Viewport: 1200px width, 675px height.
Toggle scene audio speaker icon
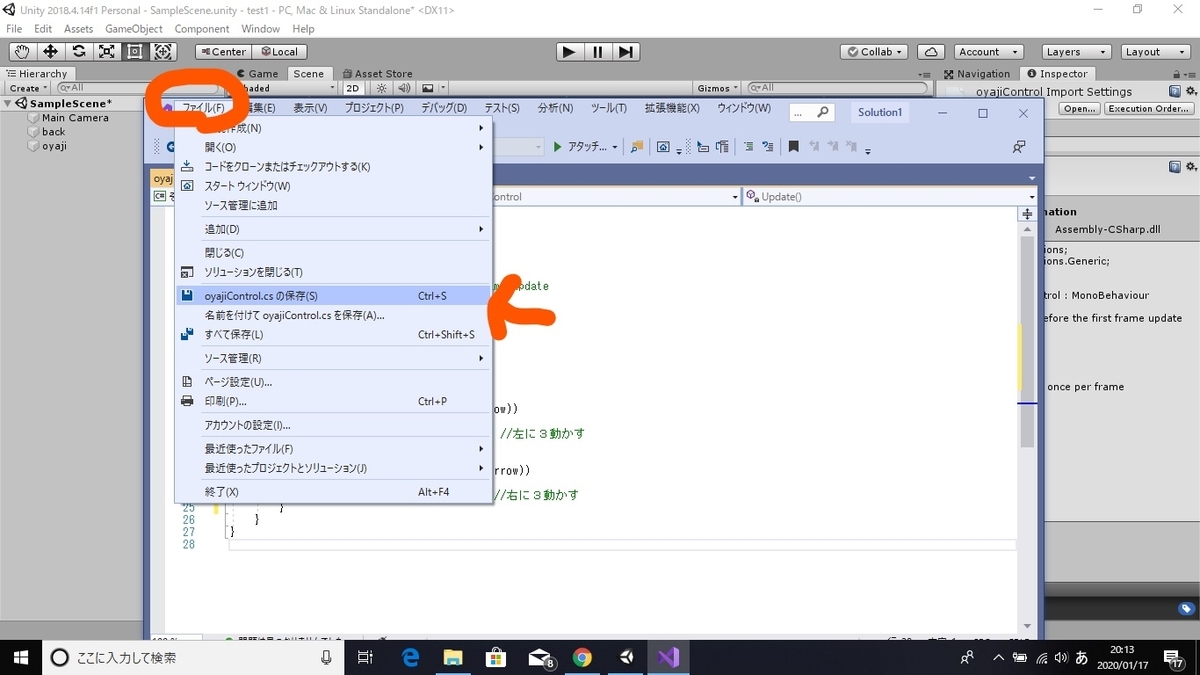tap(403, 88)
